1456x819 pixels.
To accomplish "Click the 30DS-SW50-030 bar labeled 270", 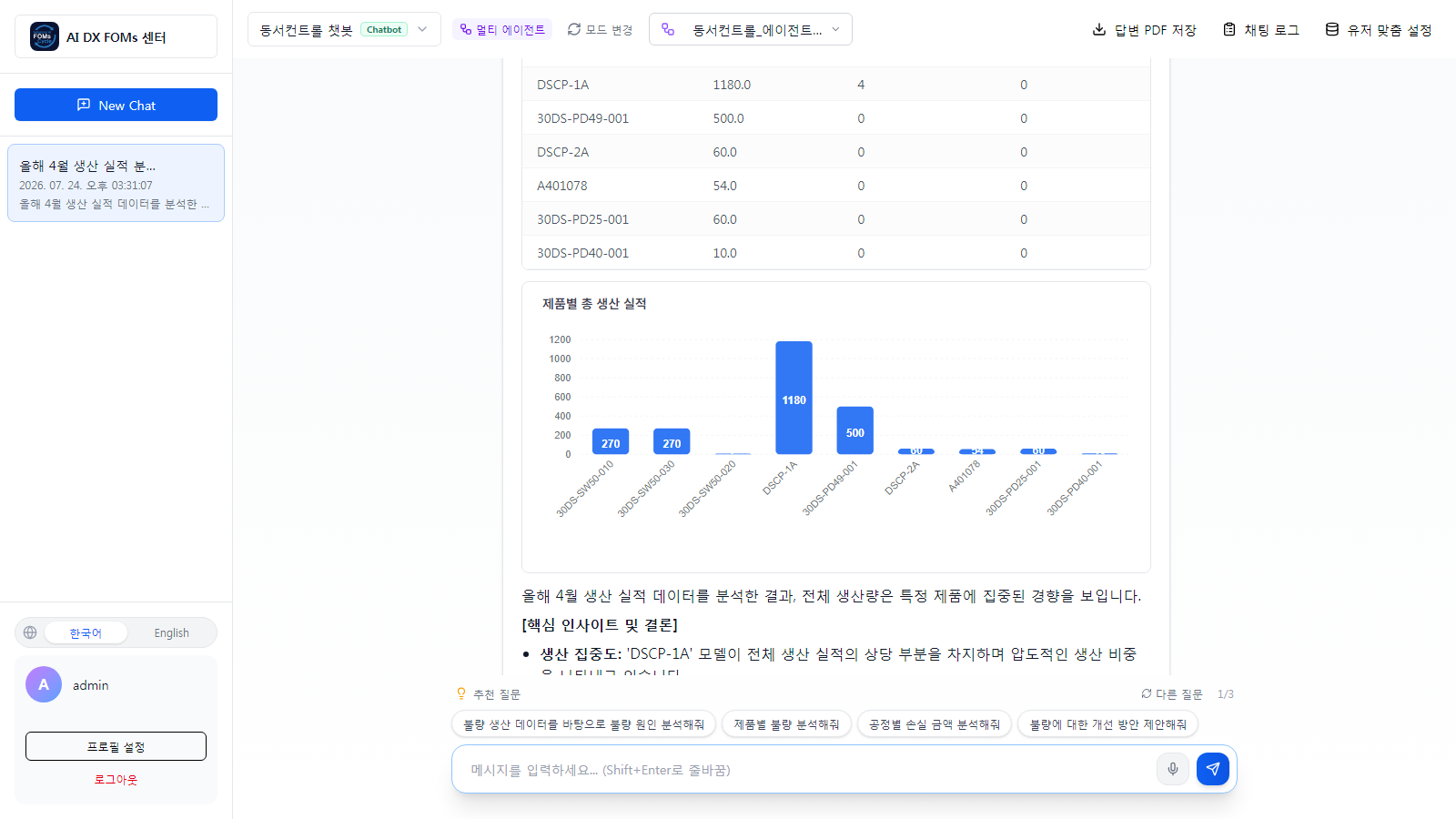I will 672,441.
